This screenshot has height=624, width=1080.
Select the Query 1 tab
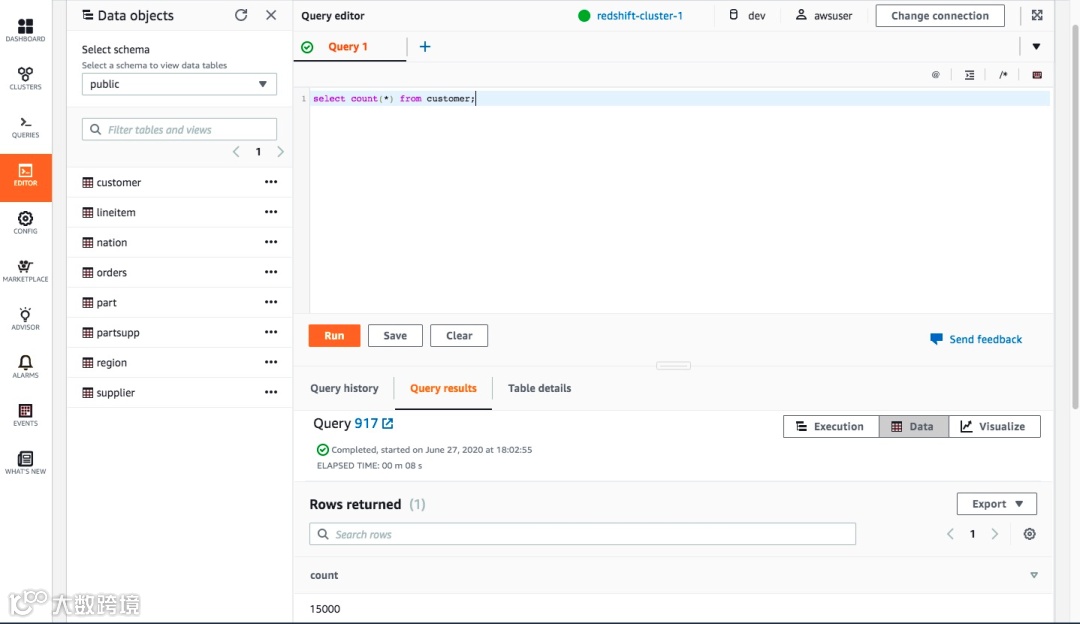click(x=350, y=46)
